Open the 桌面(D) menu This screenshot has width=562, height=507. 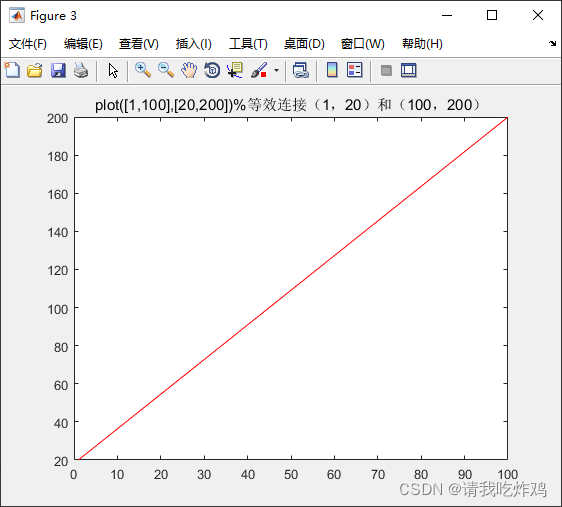[x=304, y=44]
